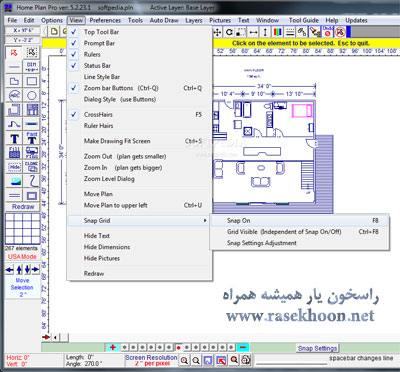Click the flashlight search icon in toolbar

(315, 32)
